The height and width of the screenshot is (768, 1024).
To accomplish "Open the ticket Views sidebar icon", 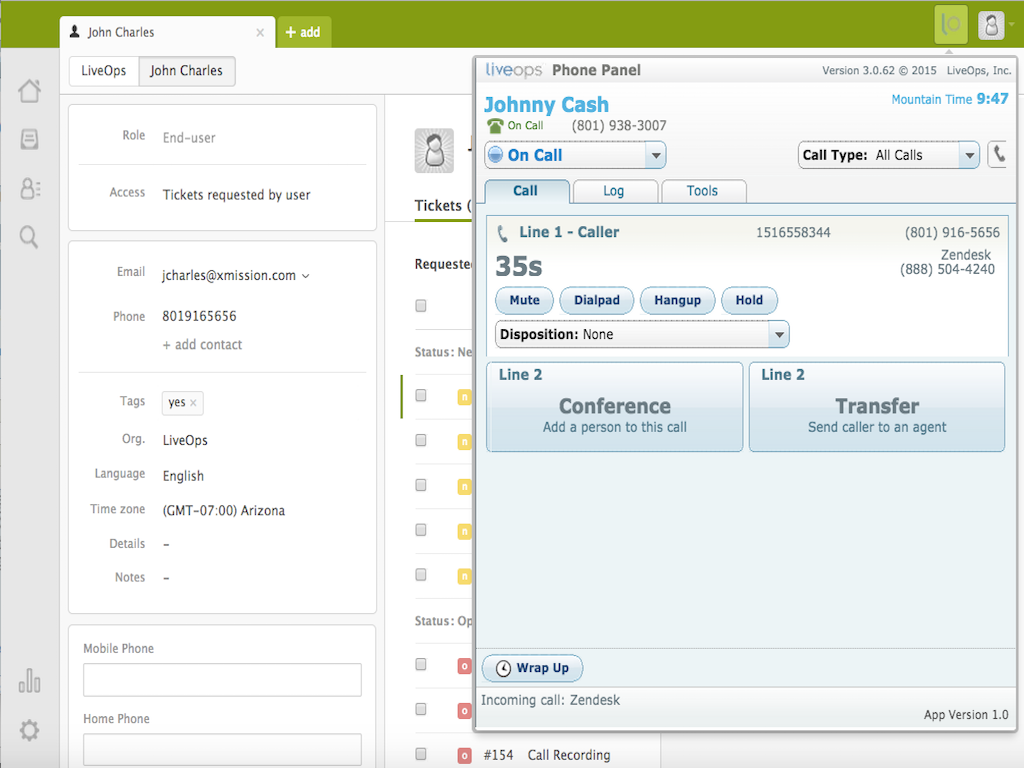I will pos(29,140).
